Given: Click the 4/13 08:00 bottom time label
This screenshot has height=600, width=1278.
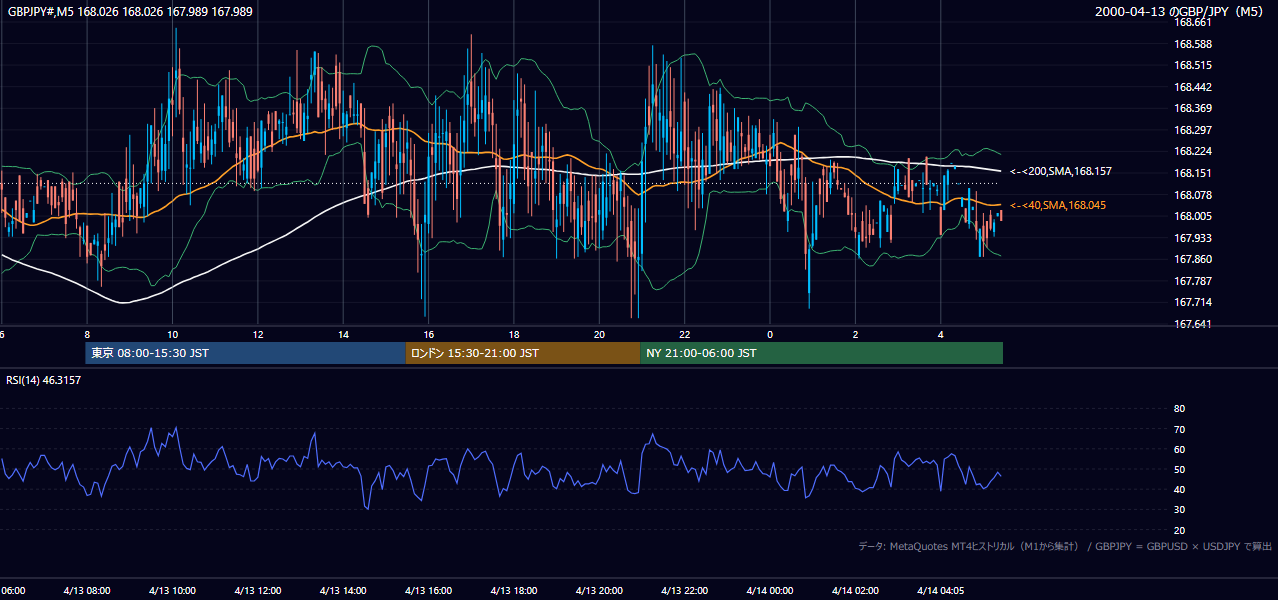Looking at the screenshot, I should tap(86, 591).
